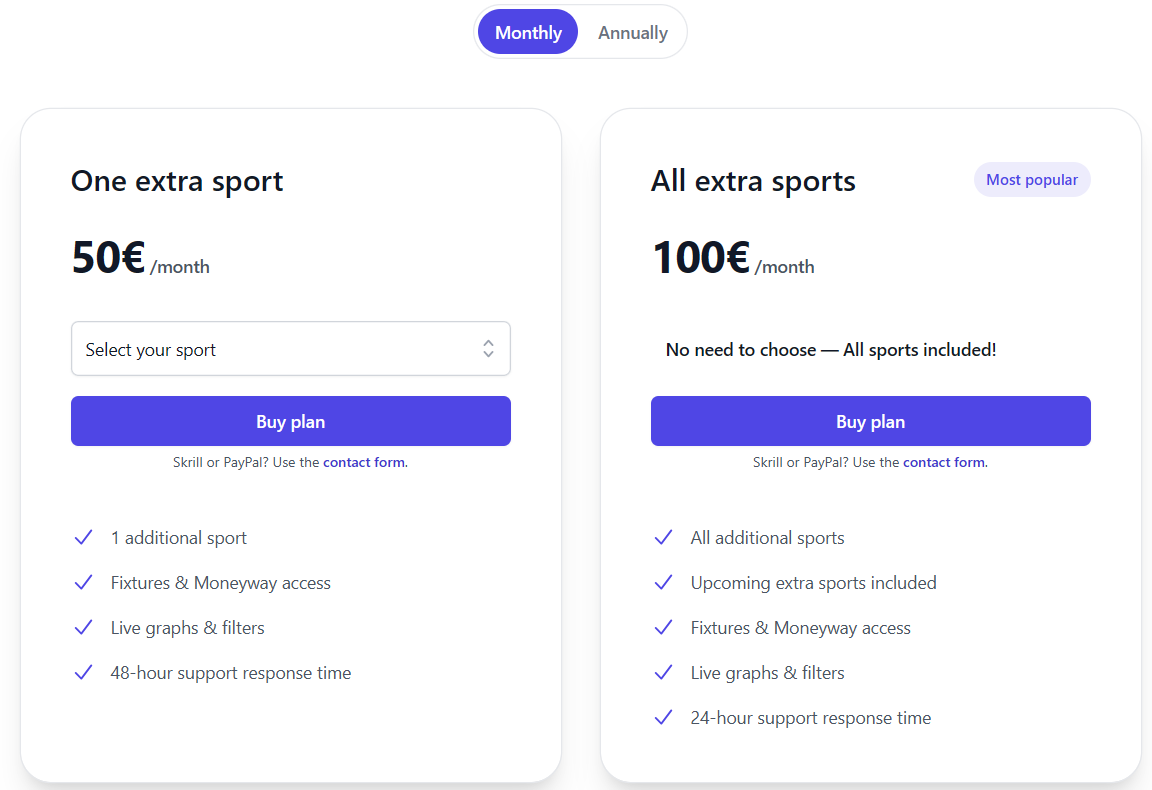The image size is (1152, 790).
Task: Buy the "One extra sport" plan
Action: coord(290,421)
